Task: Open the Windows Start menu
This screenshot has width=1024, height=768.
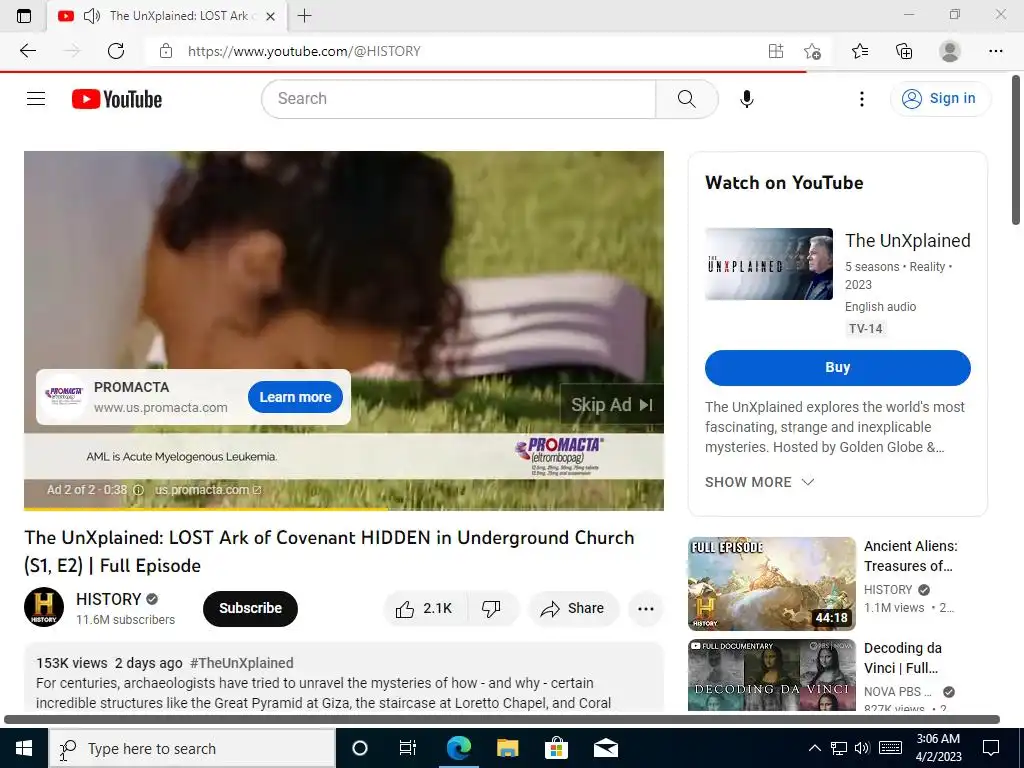Action: pyautogui.click(x=24, y=748)
